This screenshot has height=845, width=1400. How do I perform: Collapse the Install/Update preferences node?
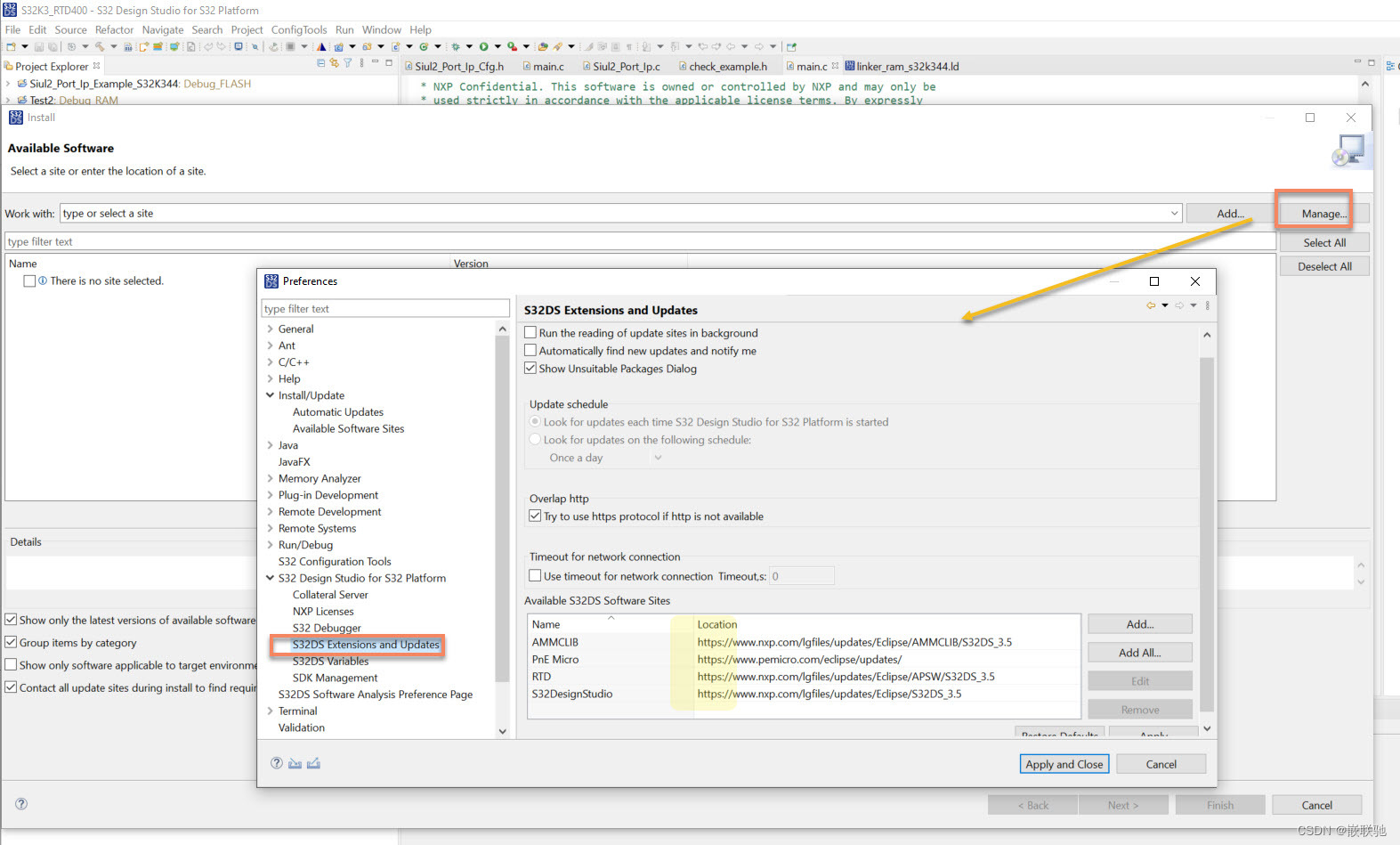point(270,394)
